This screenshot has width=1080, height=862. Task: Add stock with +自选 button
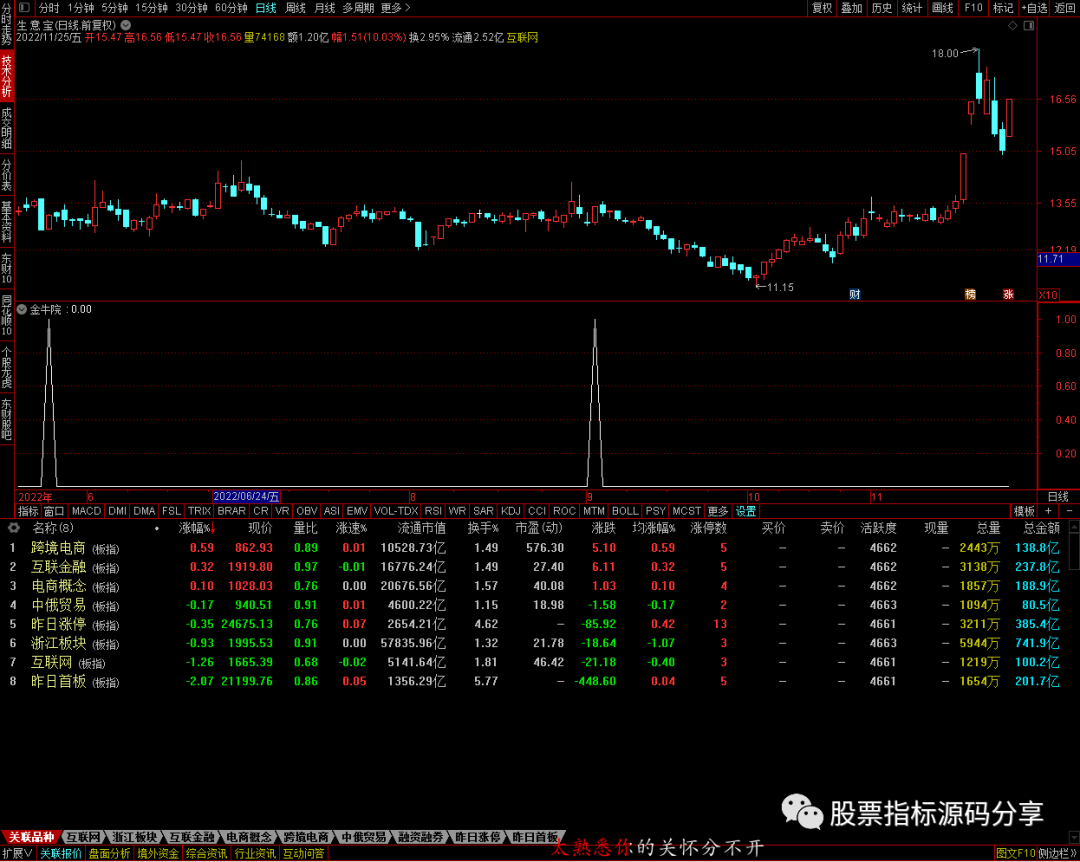[x=1035, y=8]
